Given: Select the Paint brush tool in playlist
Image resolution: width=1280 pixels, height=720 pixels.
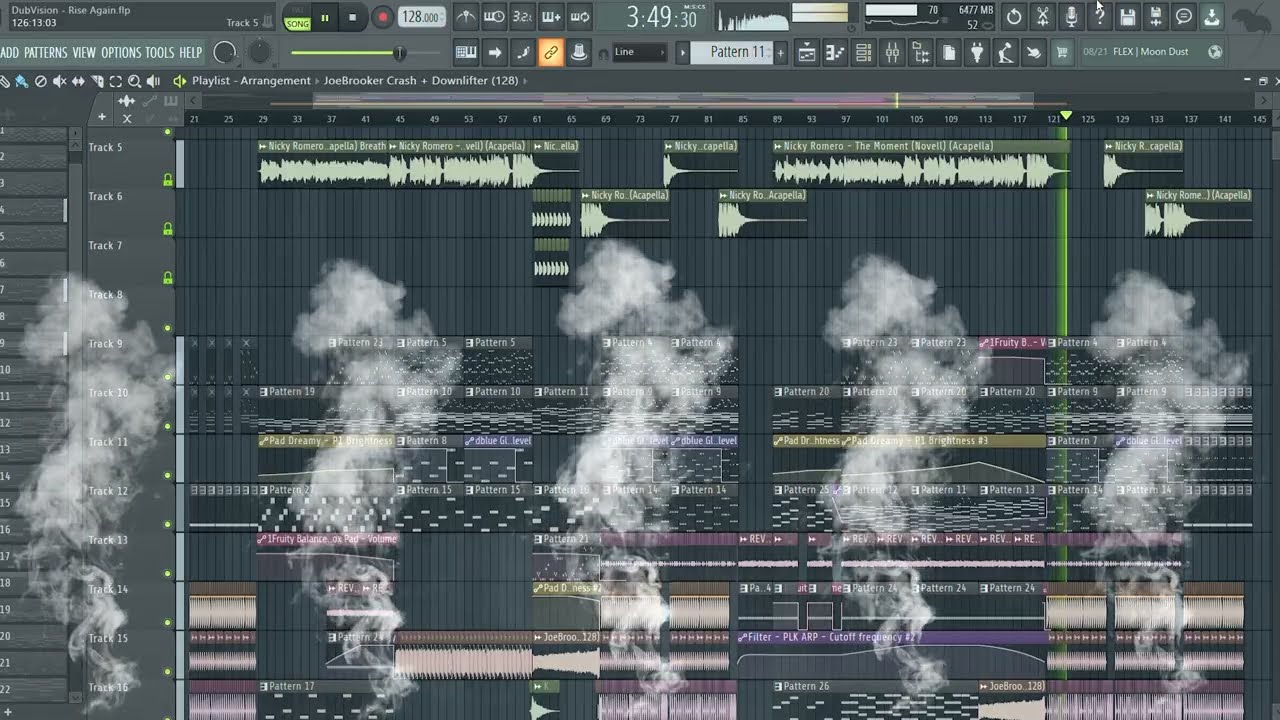Looking at the screenshot, I should tap(21, 81).
